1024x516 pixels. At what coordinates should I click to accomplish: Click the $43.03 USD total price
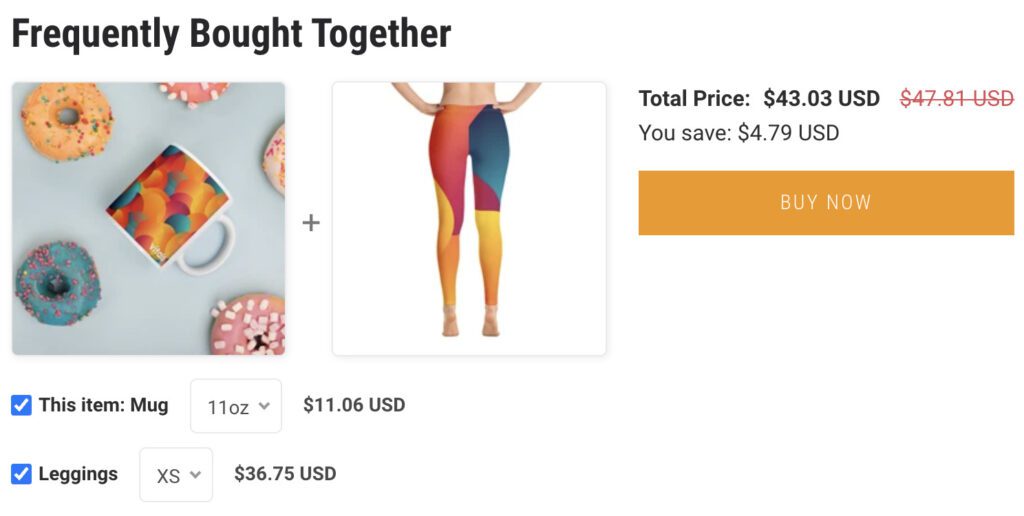(821, 99)
